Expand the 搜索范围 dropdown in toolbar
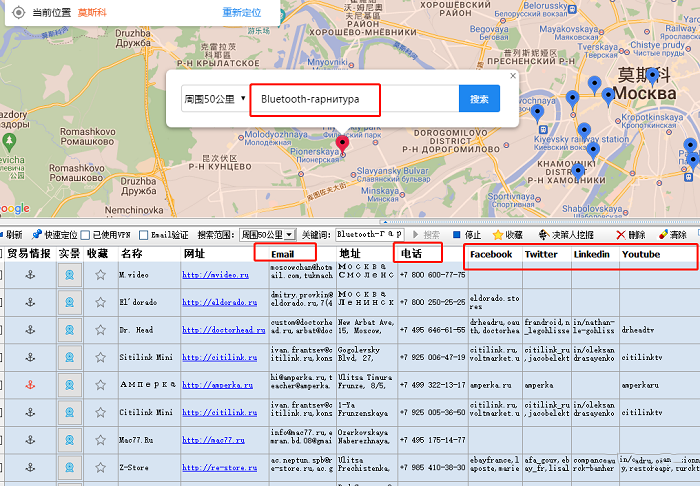 pos(267,235)
